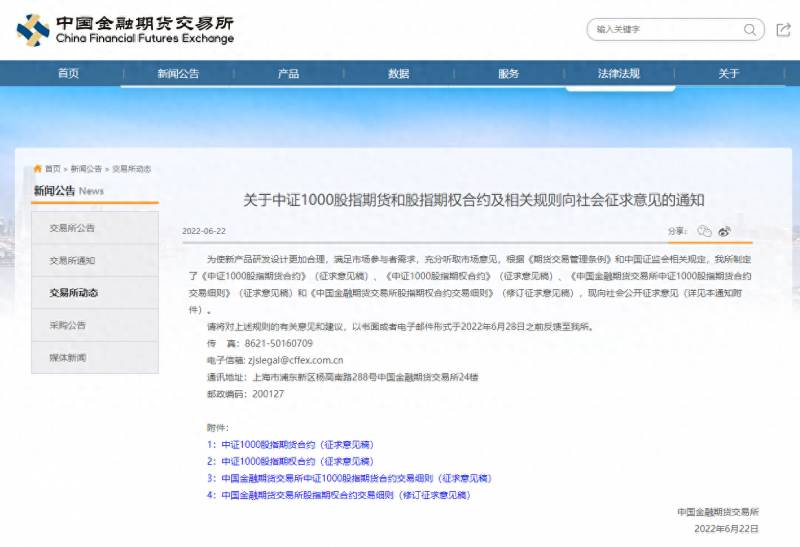Click the 新闻公告 News sidebar heading

pyautogui.click(x=69, y=191)
